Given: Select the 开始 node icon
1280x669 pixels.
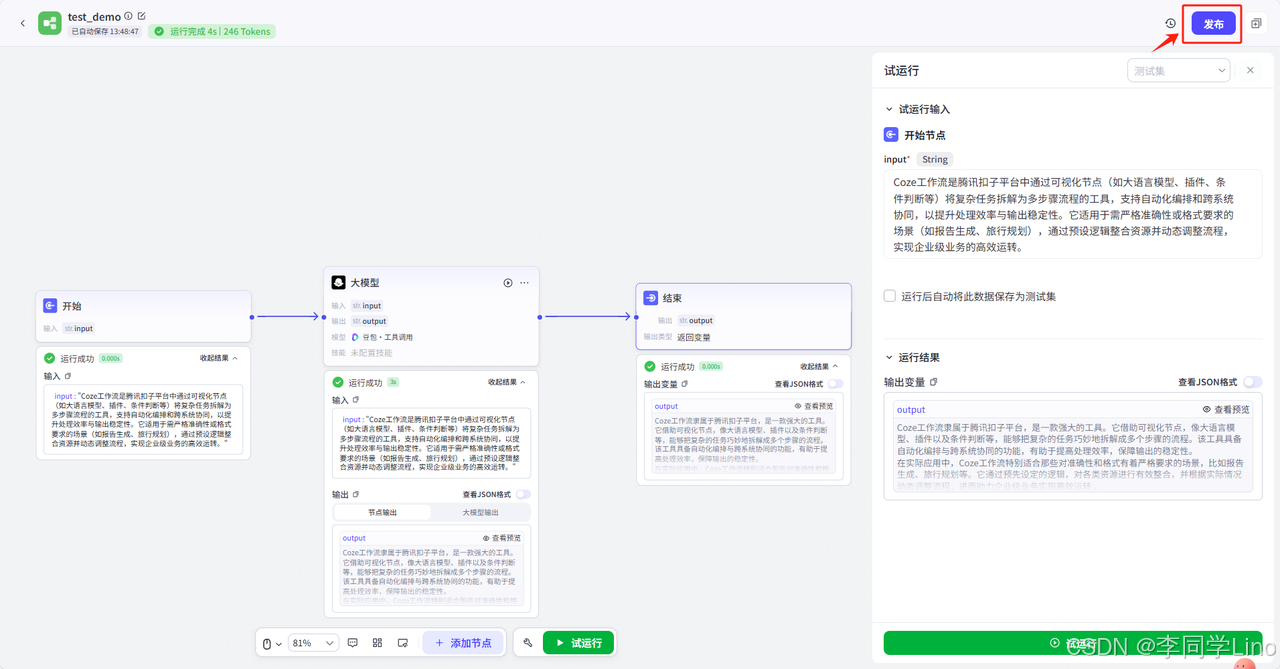Looking at the screenshot, I should tap(50, 306).
